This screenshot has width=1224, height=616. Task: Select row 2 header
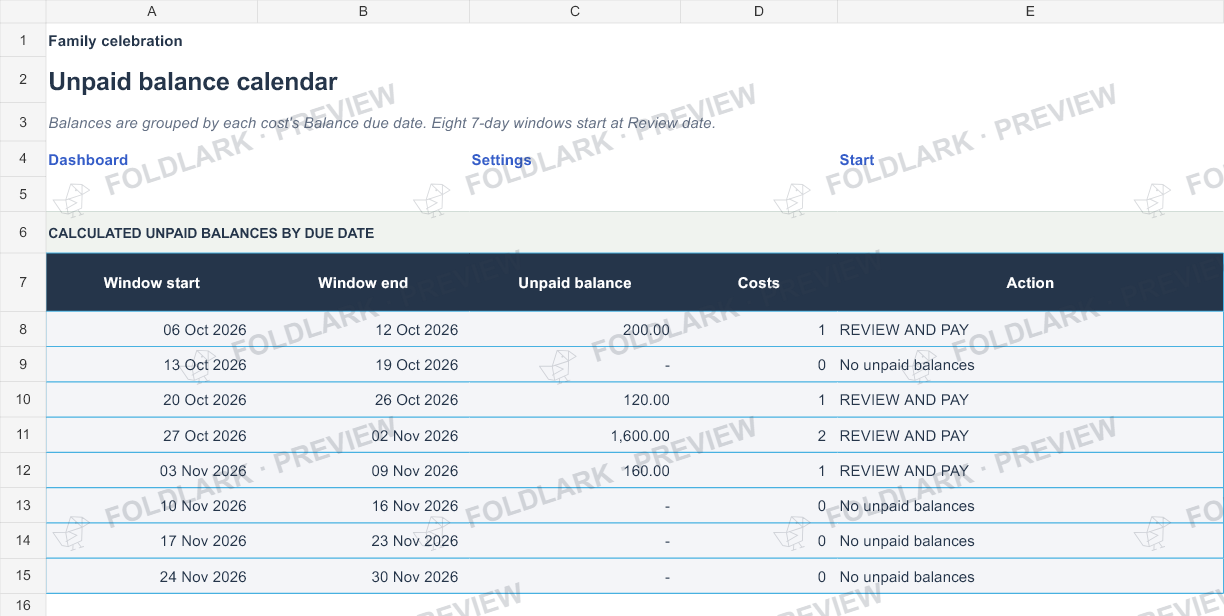pyautogui.click(x=23, y=80)
